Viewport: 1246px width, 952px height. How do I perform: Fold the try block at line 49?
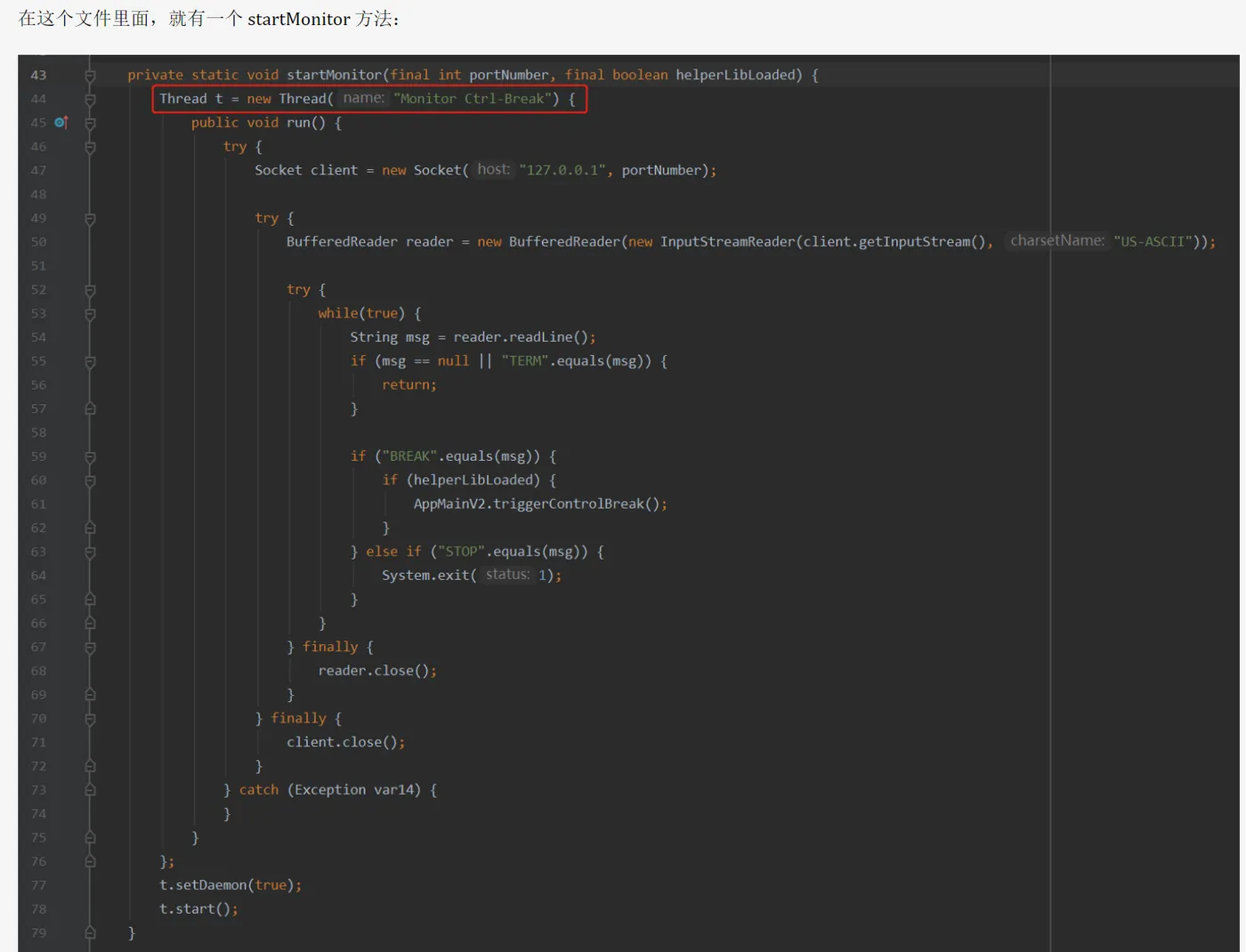tap(90, 219)
